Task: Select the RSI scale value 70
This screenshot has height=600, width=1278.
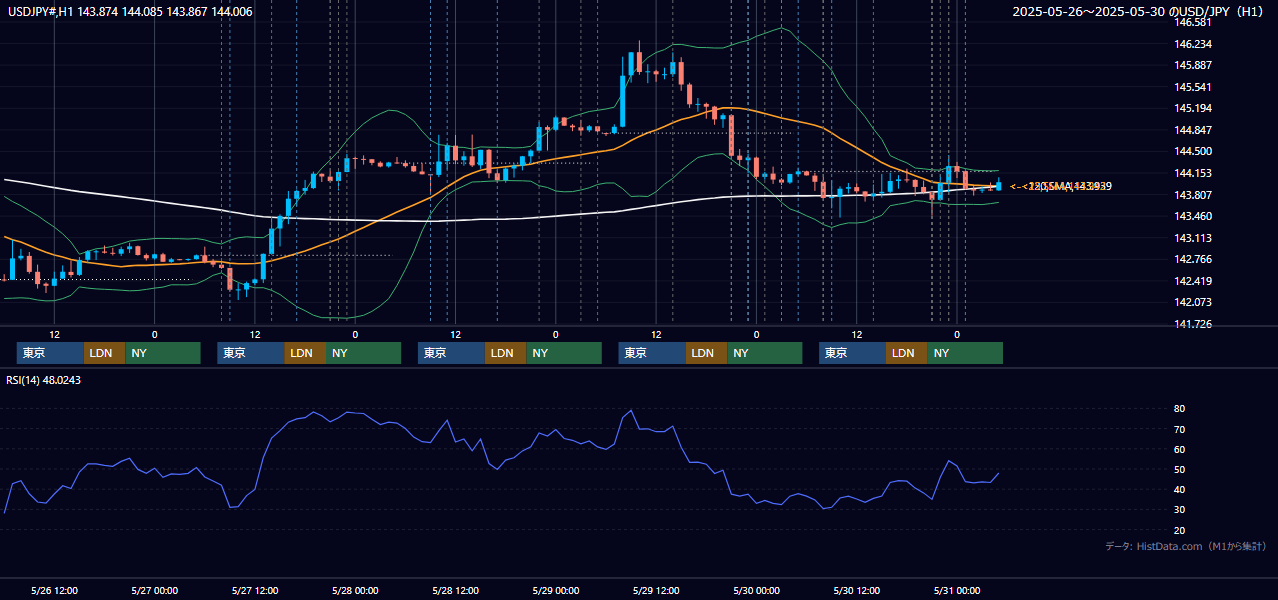Action: [x=1180, y=429]
